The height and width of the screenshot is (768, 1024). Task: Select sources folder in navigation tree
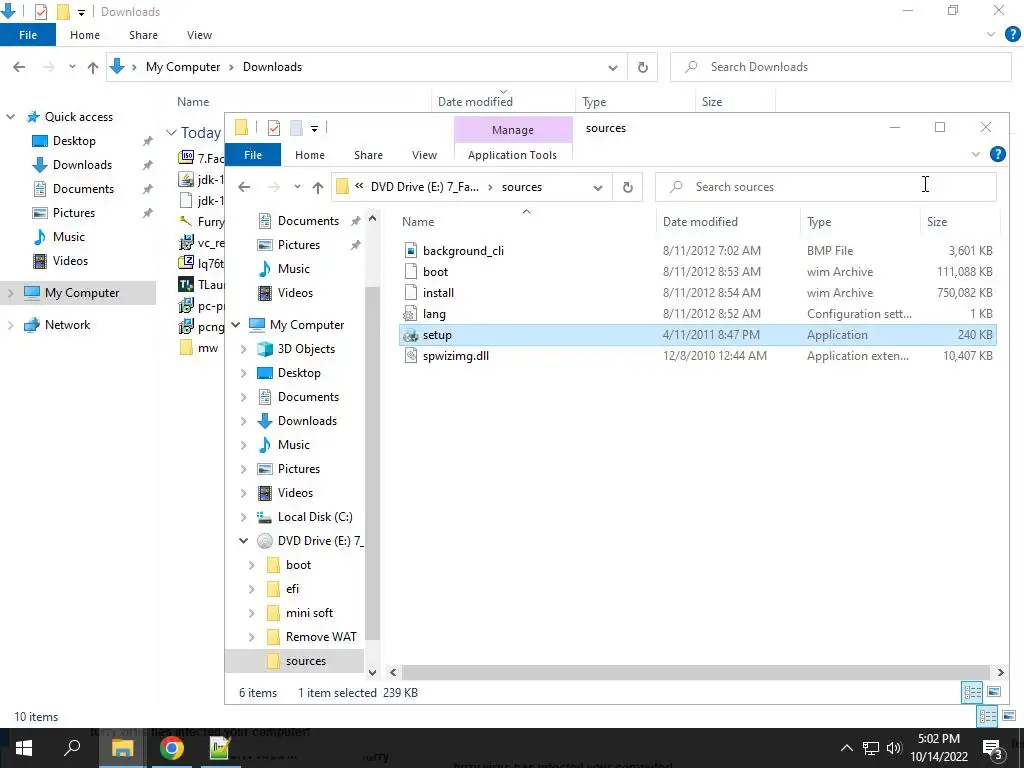(306, 661)
